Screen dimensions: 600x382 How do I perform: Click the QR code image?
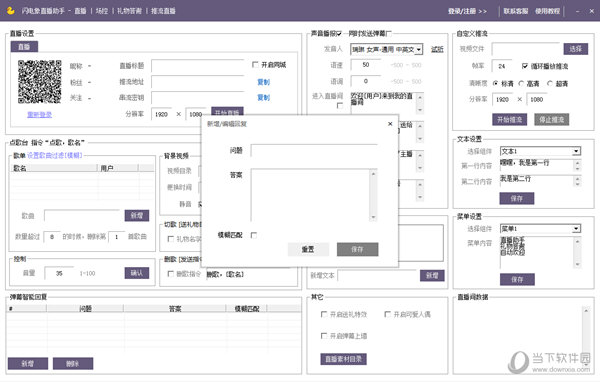pos(40,82)
